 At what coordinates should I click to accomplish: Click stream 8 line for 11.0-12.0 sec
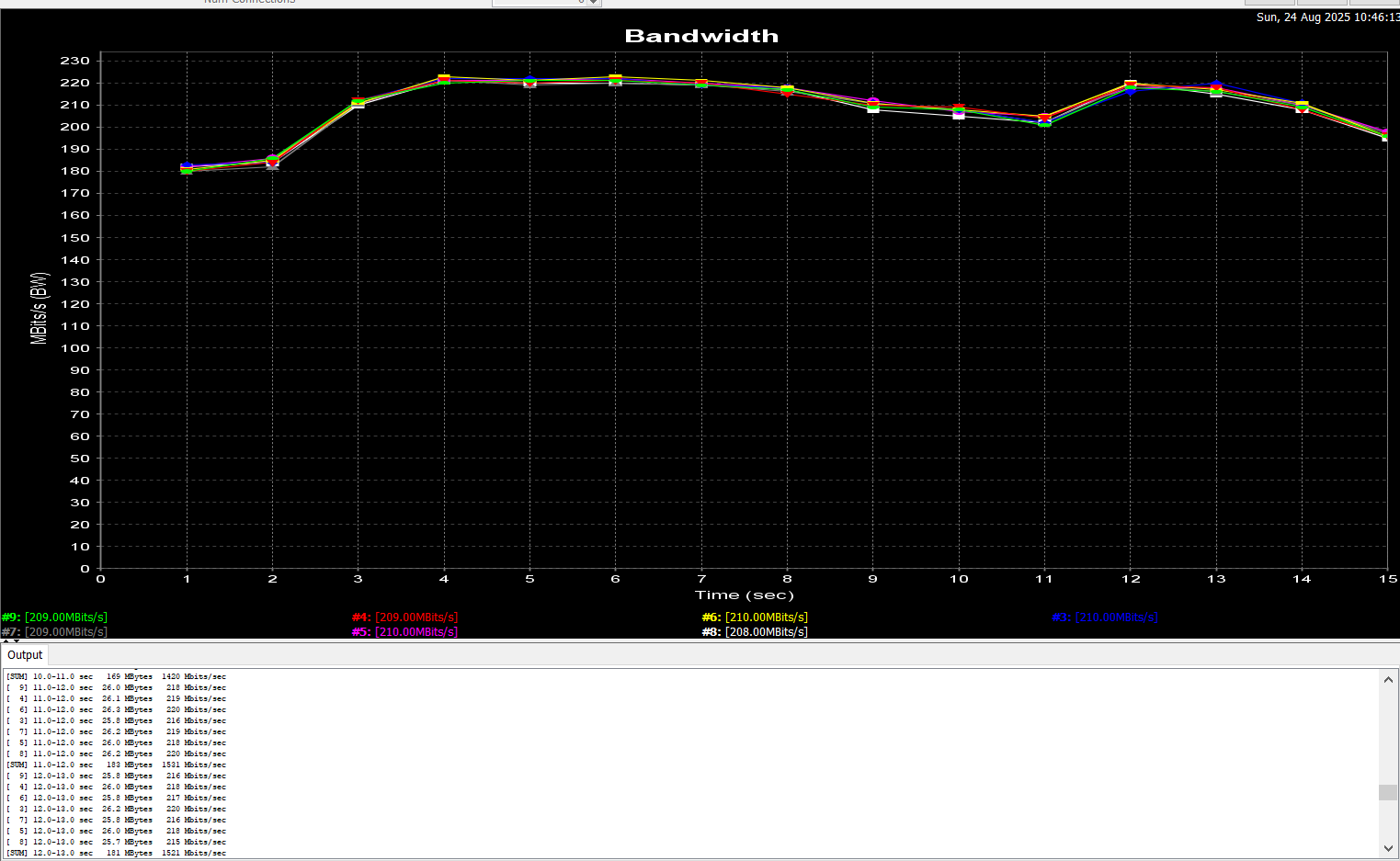(116, 753)
